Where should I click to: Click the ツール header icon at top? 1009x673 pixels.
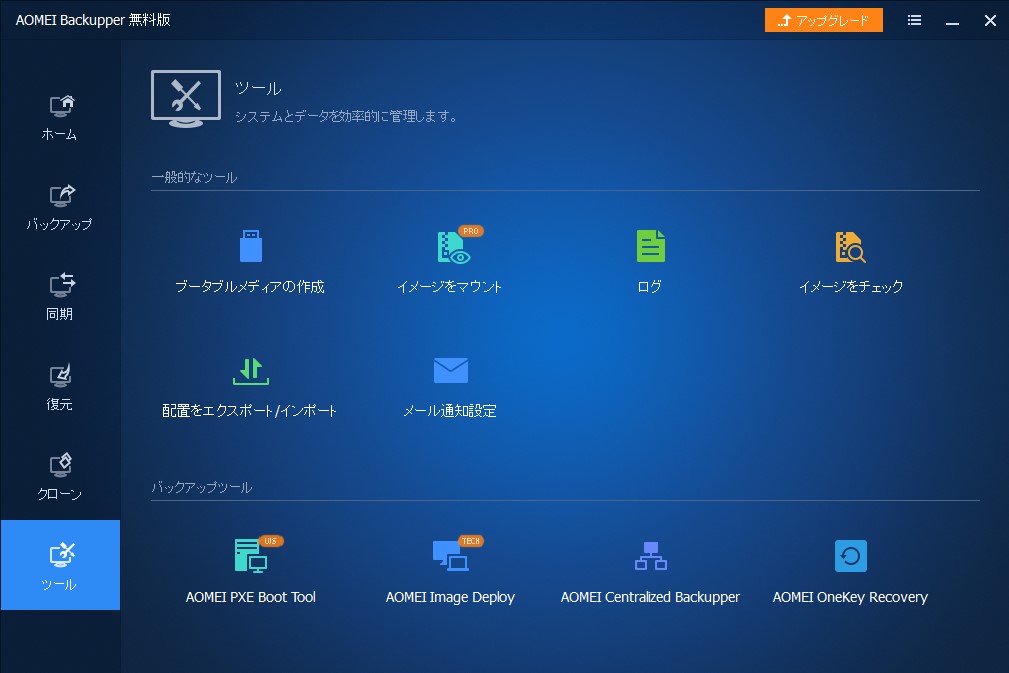click(x=185, y=98)
